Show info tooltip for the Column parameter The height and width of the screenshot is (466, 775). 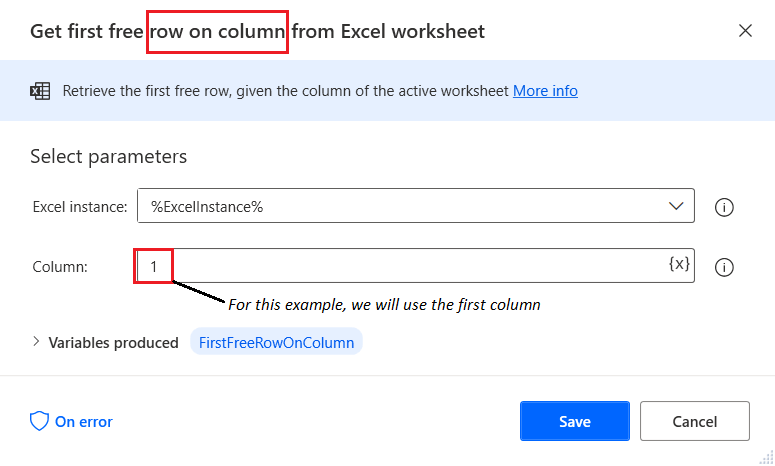coord(724,267)
